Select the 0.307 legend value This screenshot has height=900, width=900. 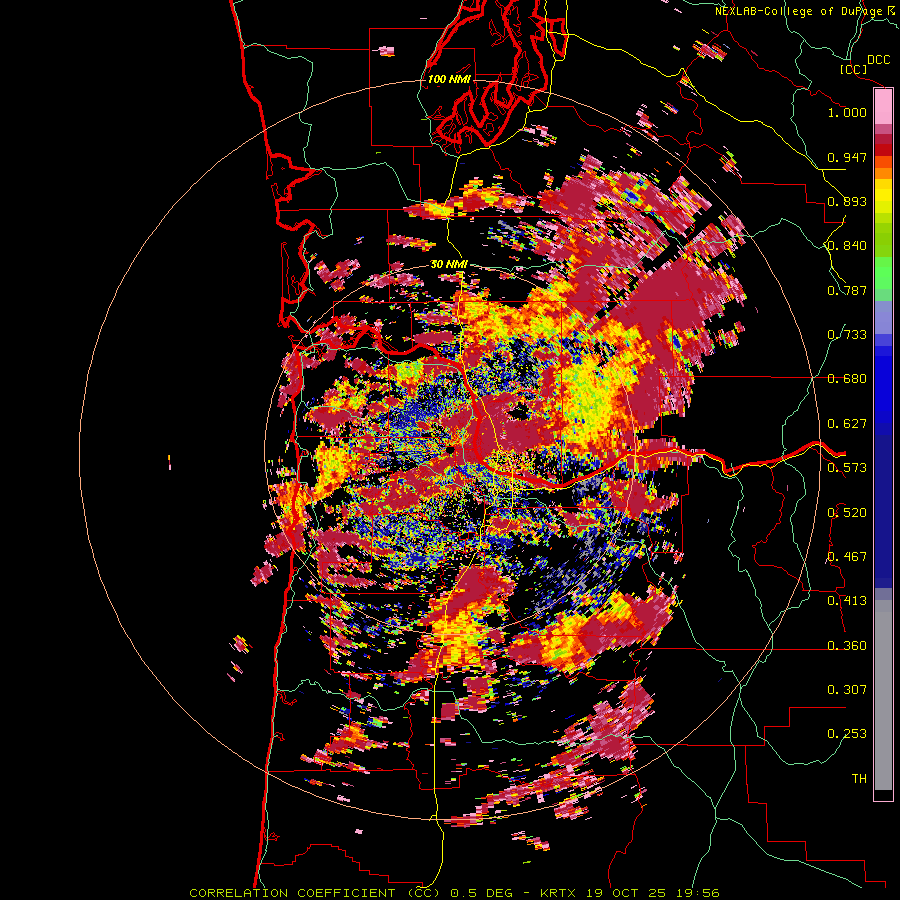point(847,690)
